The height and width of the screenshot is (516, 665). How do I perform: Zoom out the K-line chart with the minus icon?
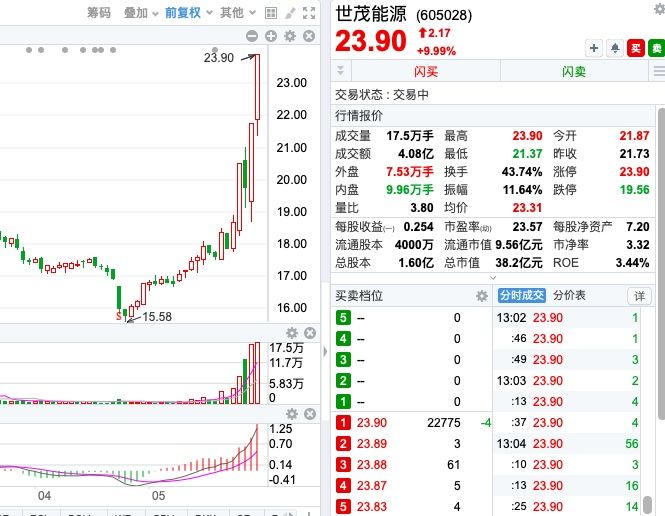[252, 36]
